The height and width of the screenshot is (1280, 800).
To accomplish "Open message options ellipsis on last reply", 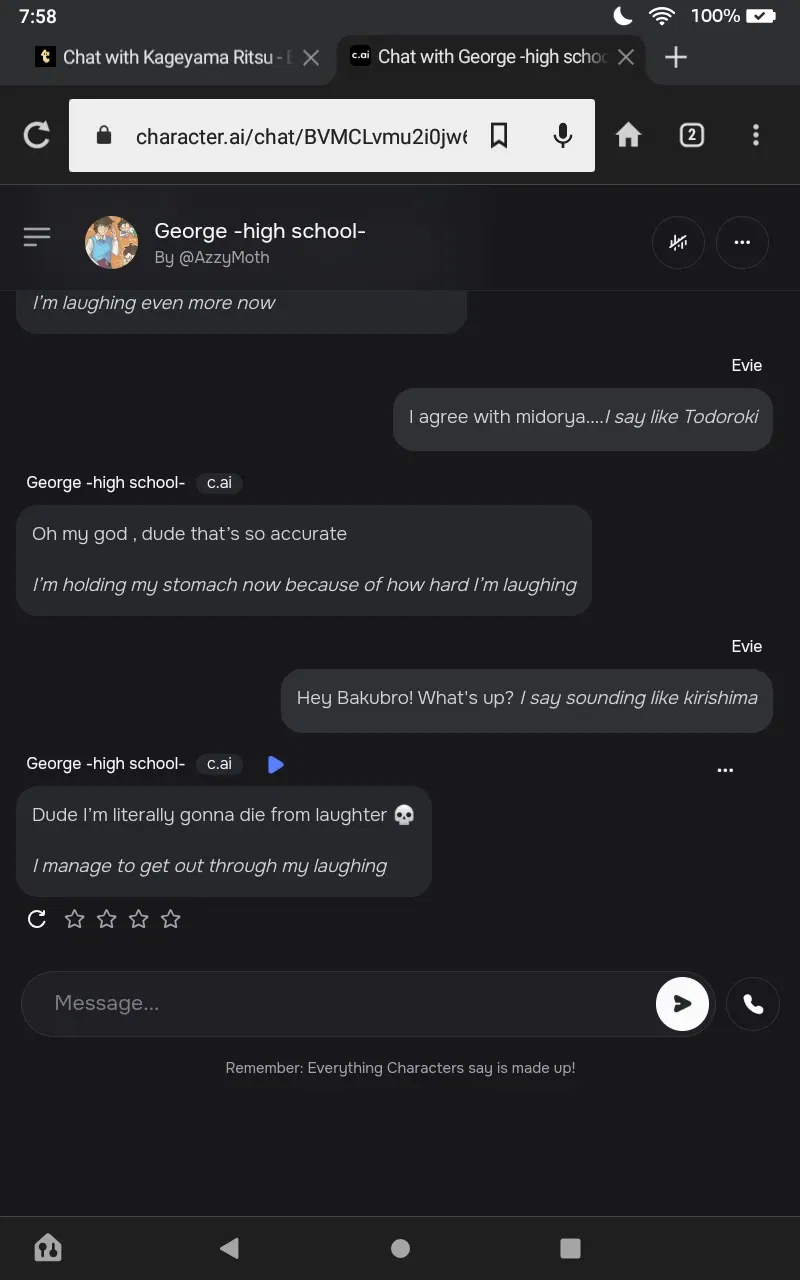I will tap(726, 770).
